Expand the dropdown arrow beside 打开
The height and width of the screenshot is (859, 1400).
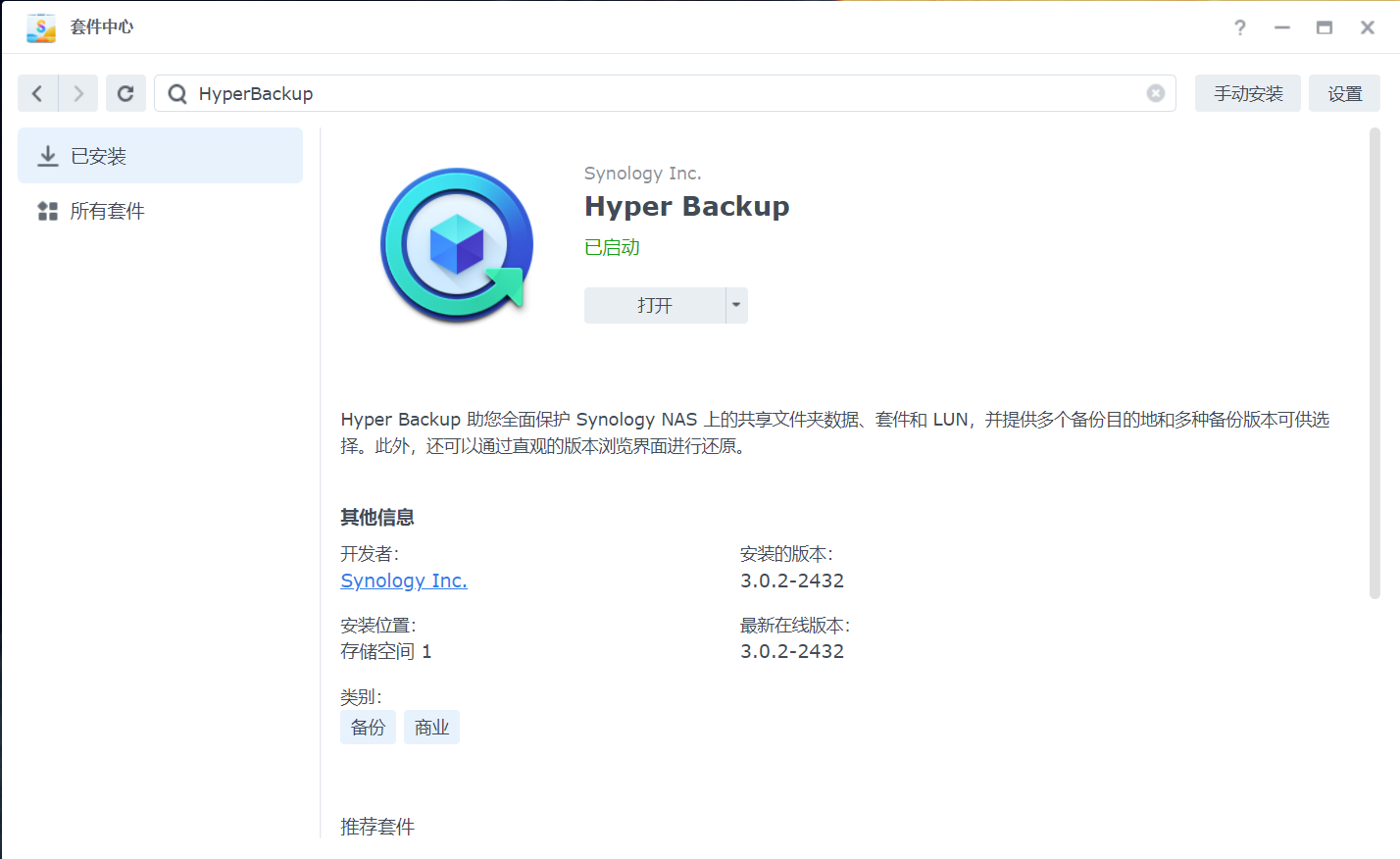click(736, 305)
